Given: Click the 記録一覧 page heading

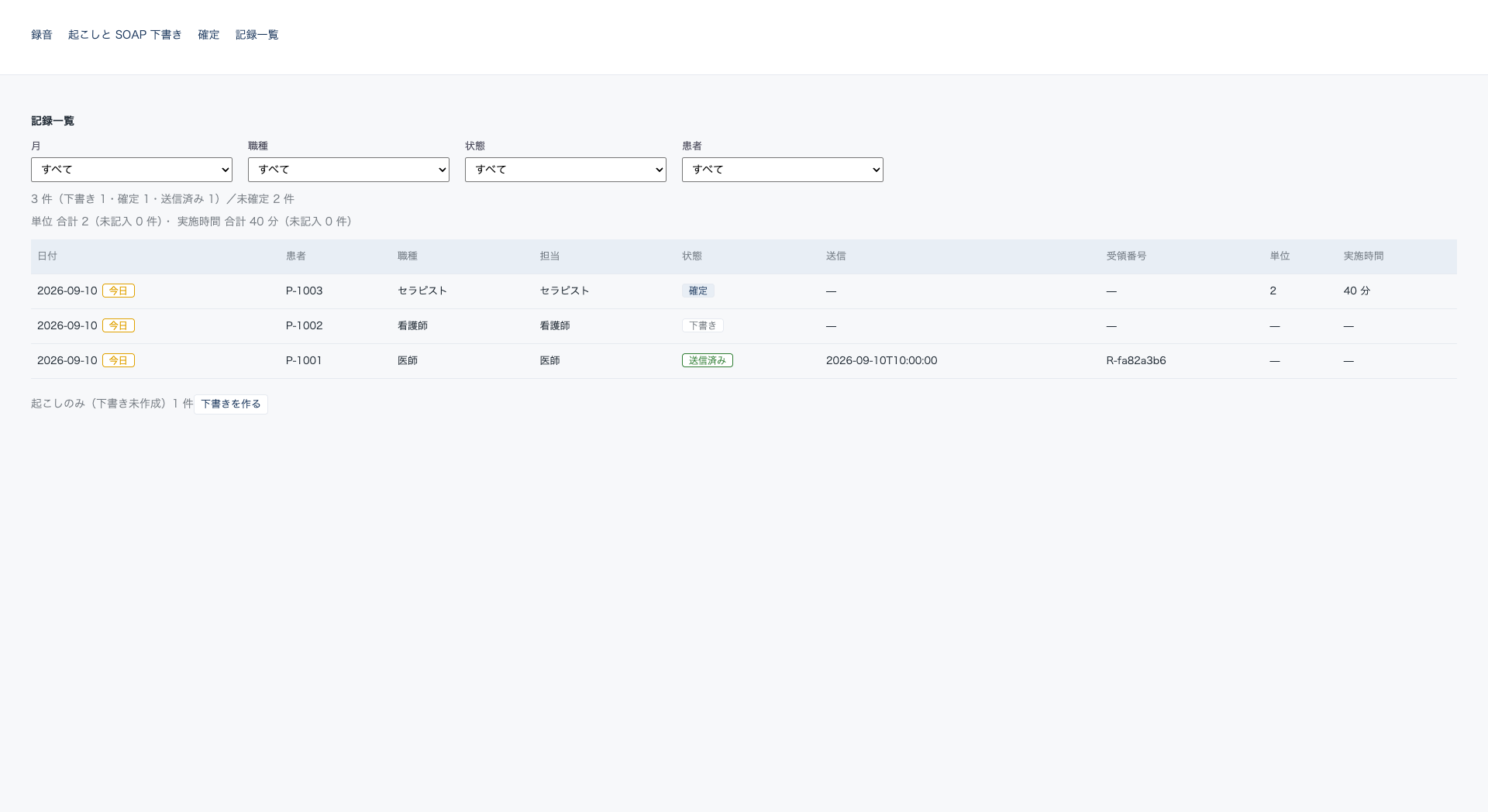Looking at the screenshot, I should [53, 121].
